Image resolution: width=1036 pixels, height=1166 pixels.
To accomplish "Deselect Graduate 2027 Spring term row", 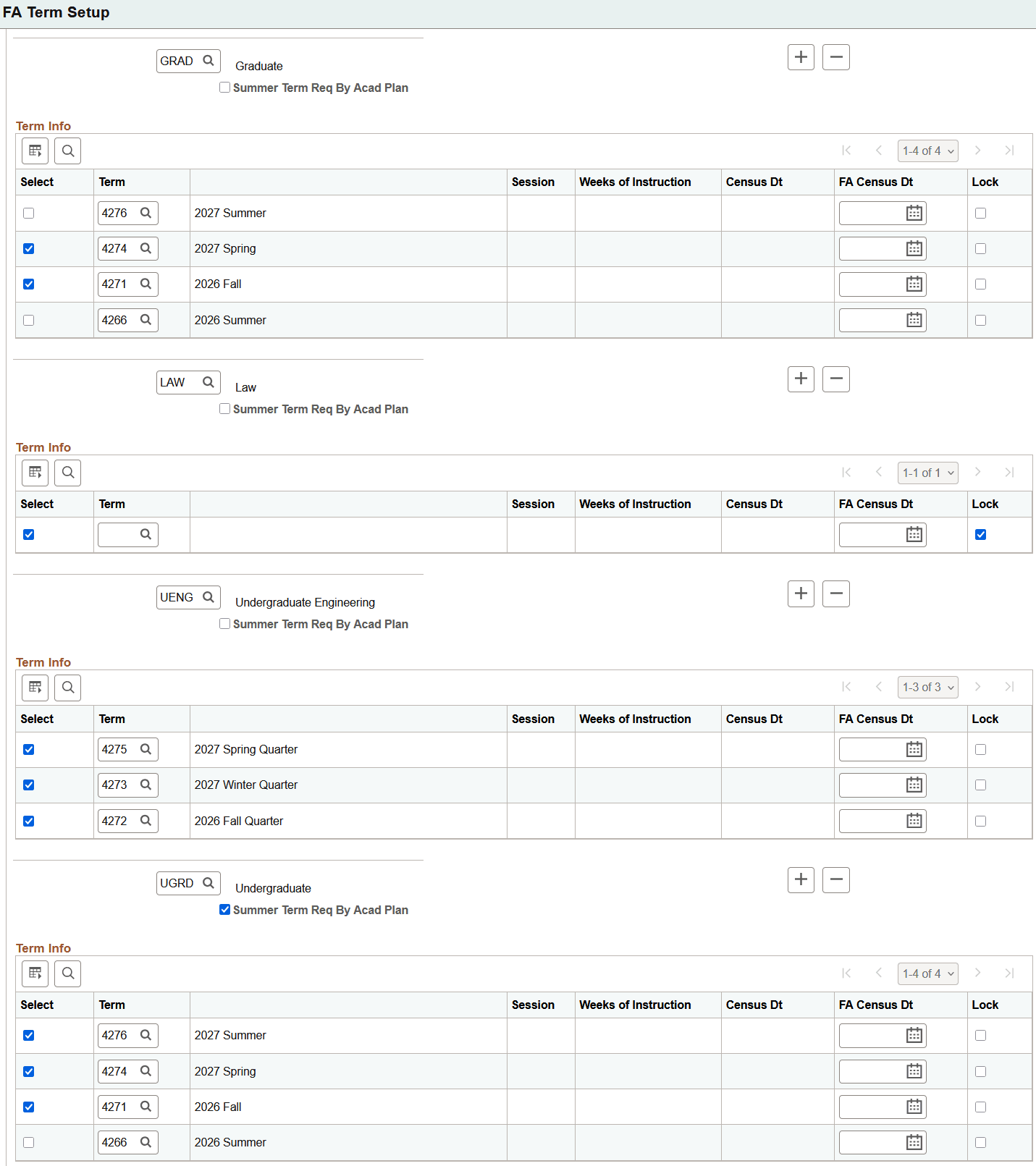I will point(28,248).
